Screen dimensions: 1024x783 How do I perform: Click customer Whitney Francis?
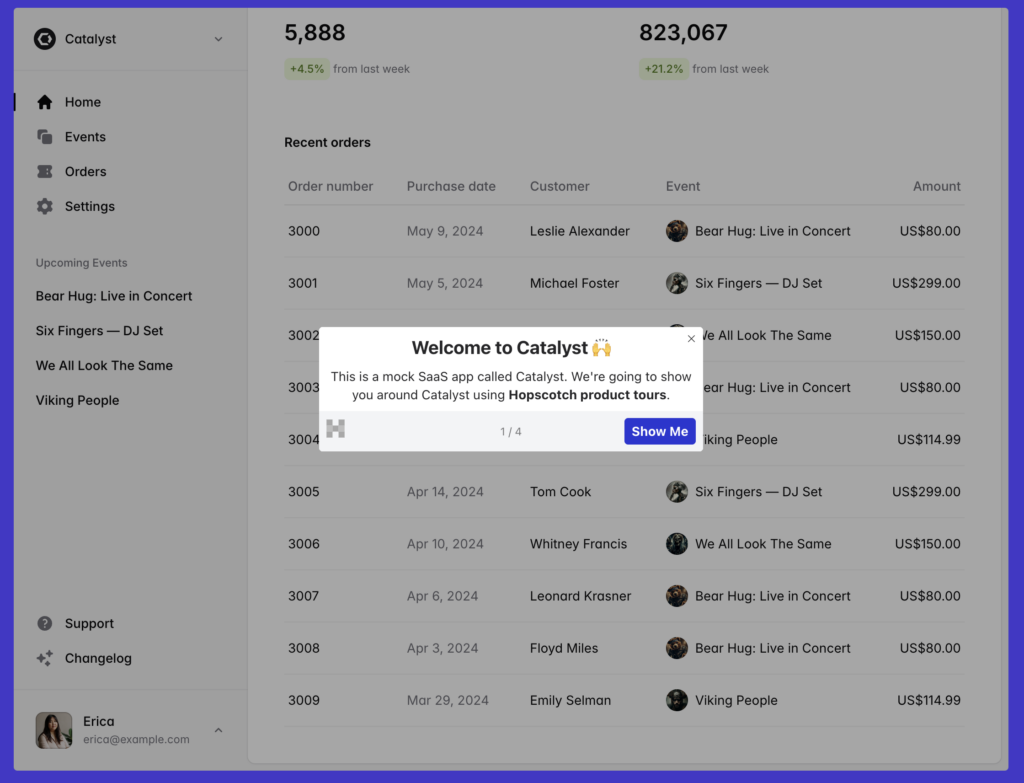click(578, 544)
